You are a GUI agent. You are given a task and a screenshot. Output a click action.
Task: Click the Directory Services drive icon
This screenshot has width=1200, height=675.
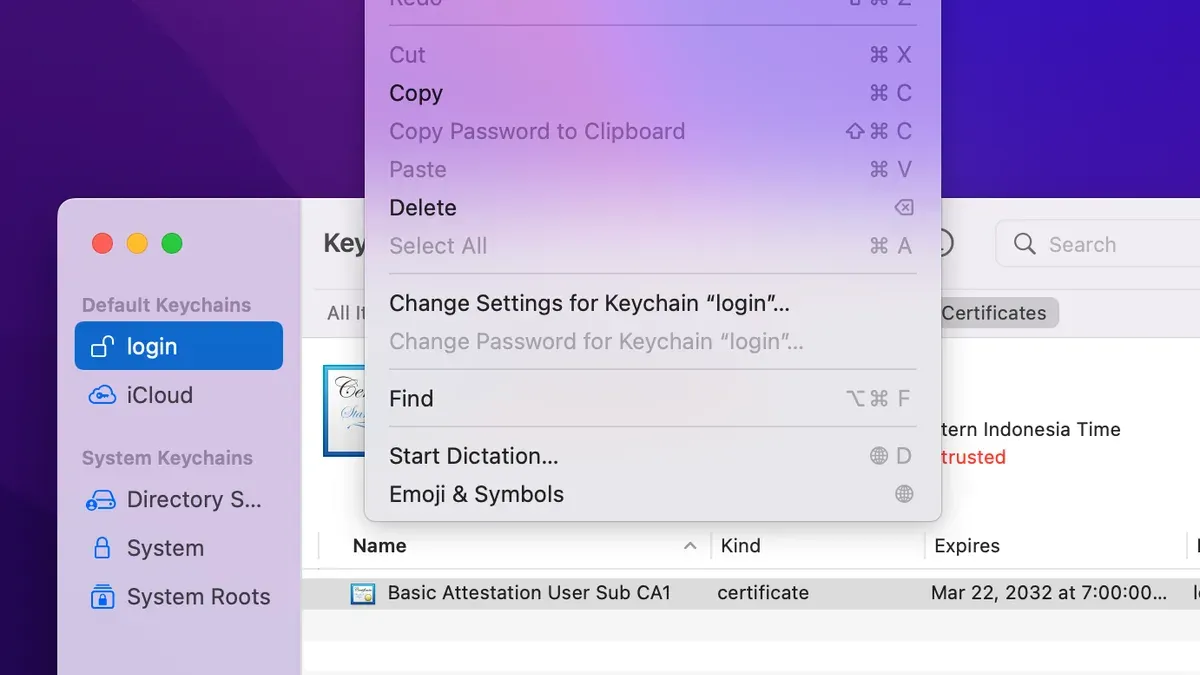coord(101,500)
